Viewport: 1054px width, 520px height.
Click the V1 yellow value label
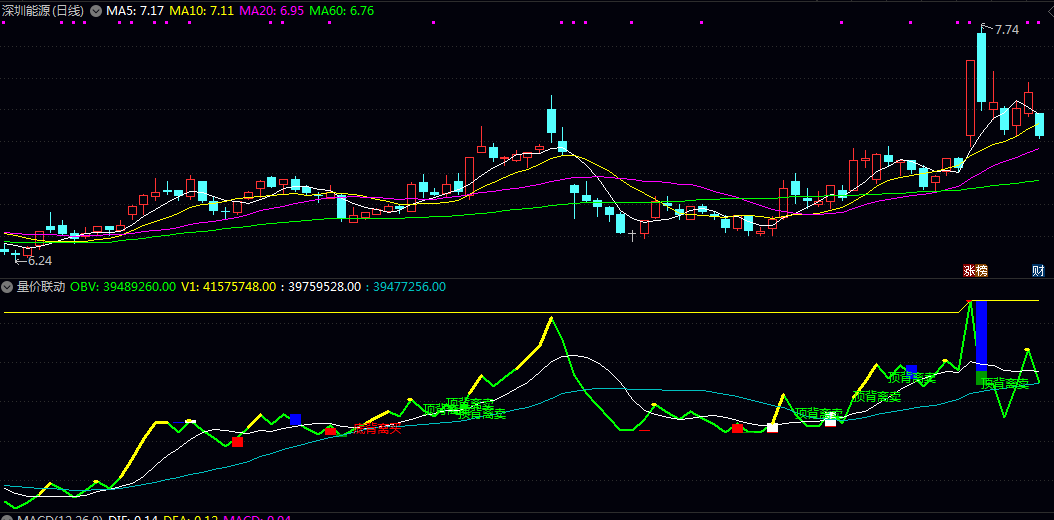tap(227, 287)
